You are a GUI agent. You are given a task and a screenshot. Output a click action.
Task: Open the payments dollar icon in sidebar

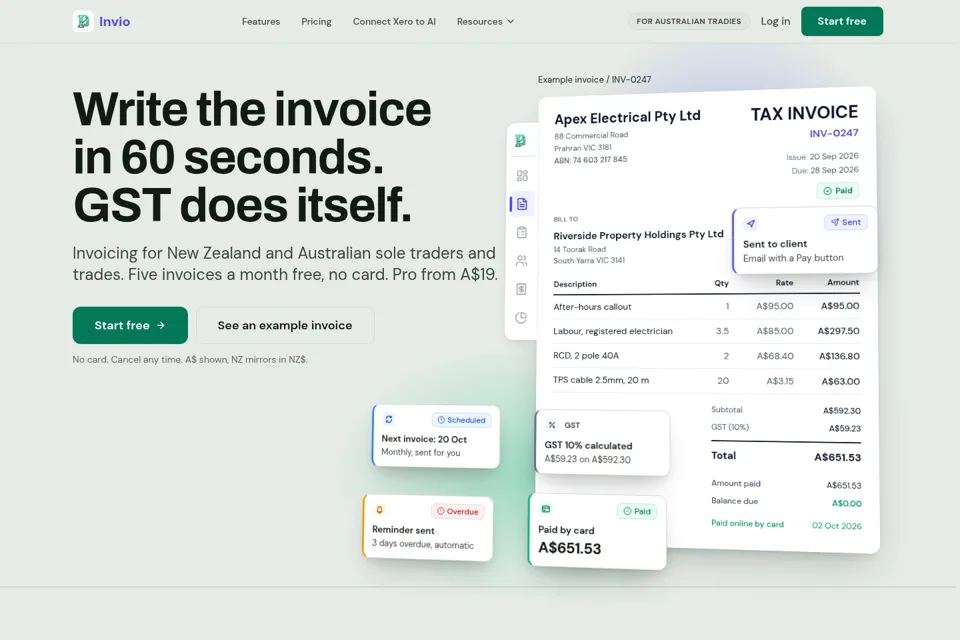(x=522, y=289)
